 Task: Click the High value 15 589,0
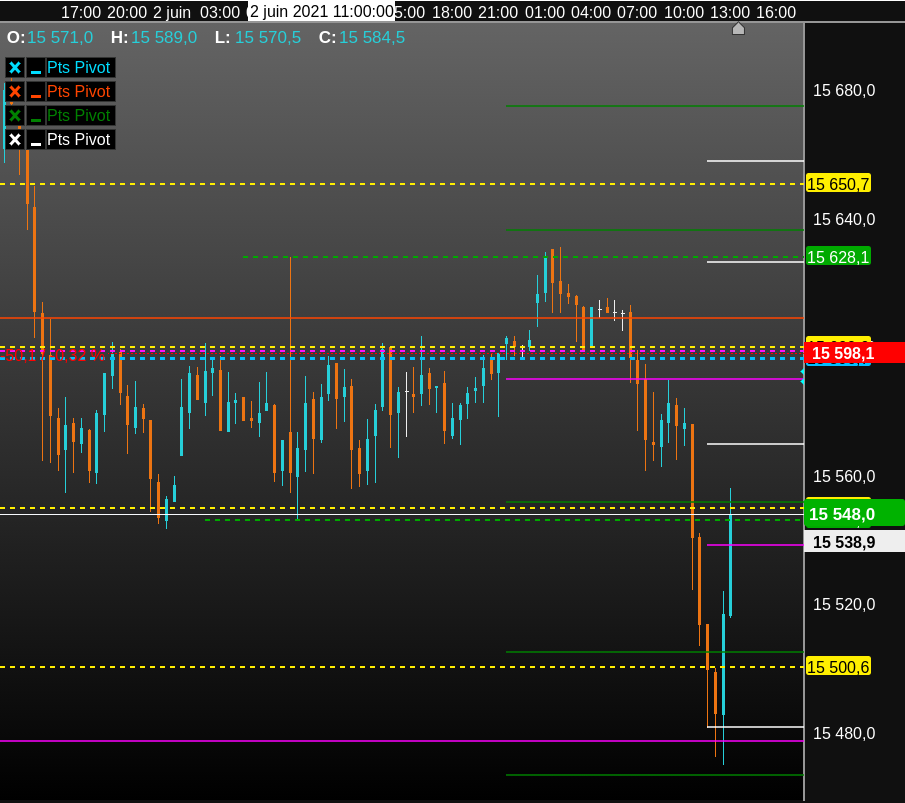point(164,38)
